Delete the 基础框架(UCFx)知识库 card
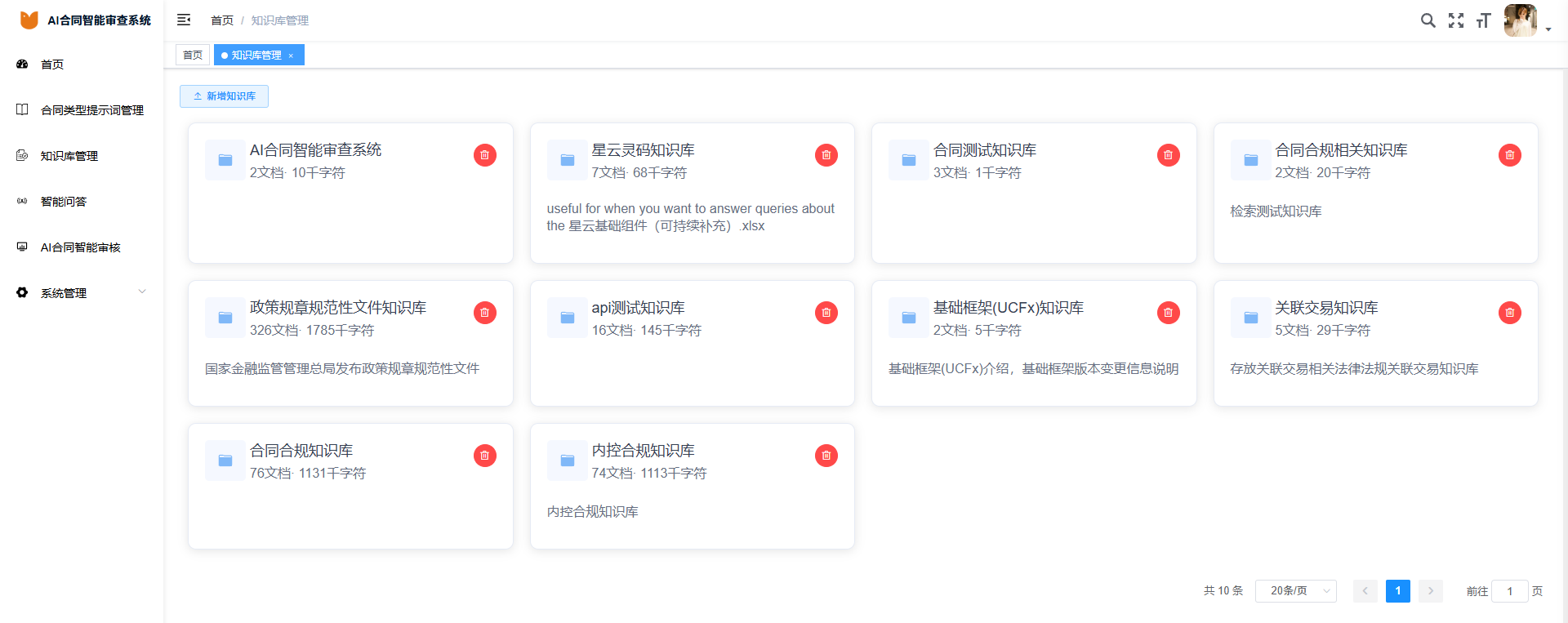 1169,313
